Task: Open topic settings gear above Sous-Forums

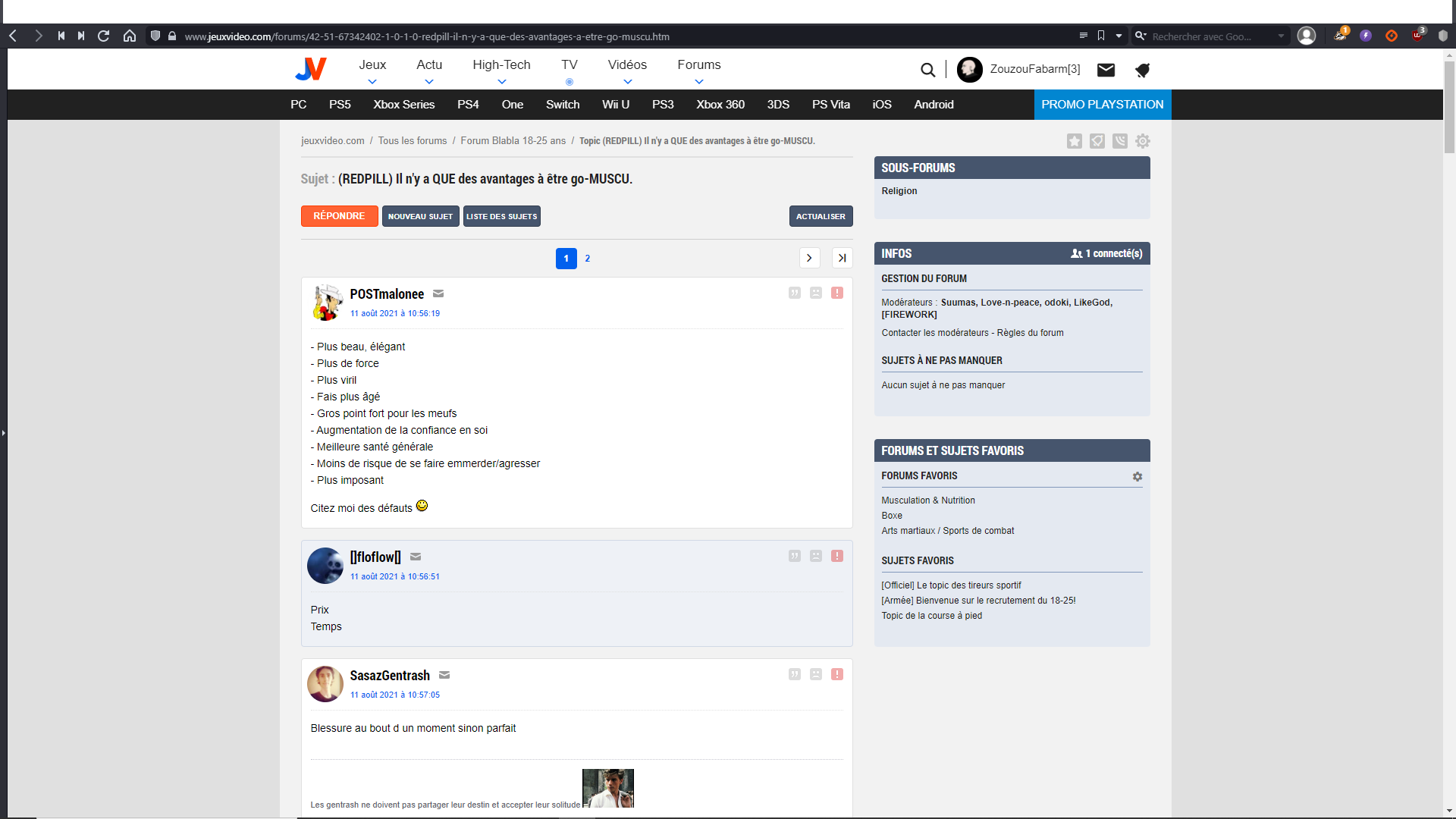Action: 1142,141
